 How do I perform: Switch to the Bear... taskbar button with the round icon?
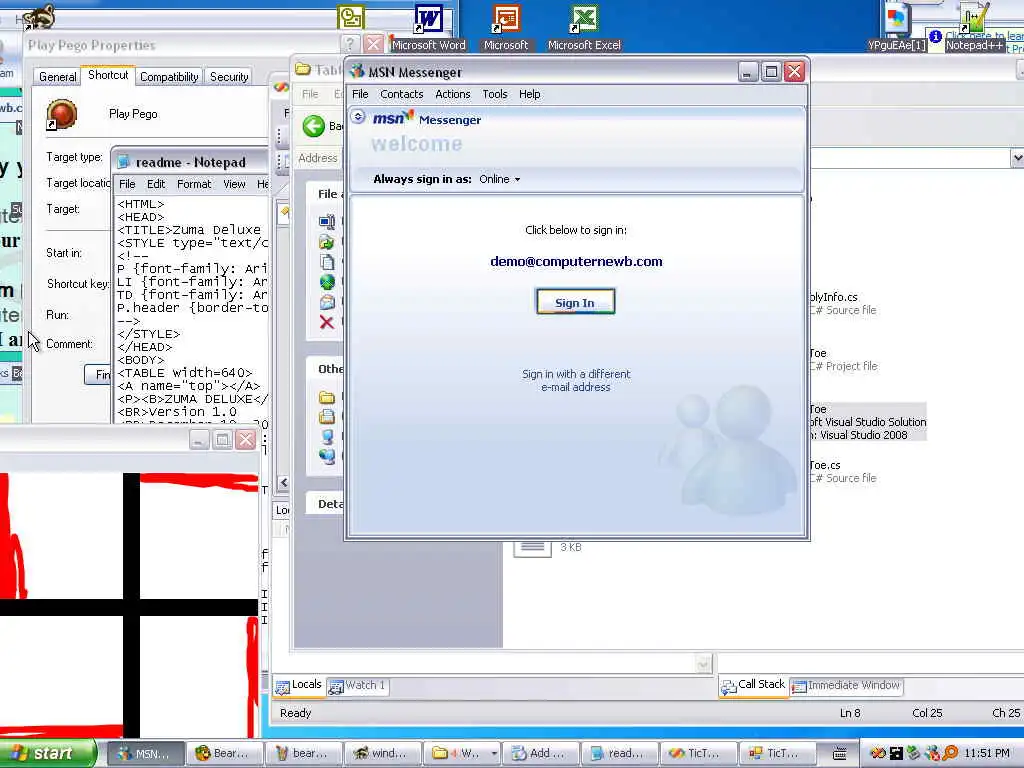pyautogui.click(x=225, y=753)
